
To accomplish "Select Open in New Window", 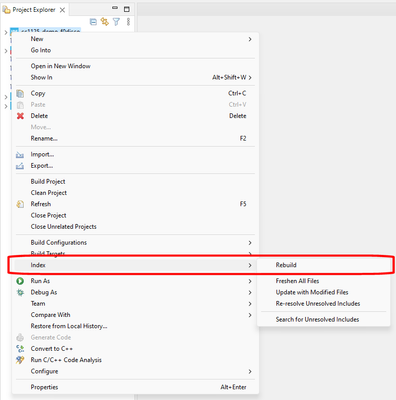I will click(x=61, y=66).
